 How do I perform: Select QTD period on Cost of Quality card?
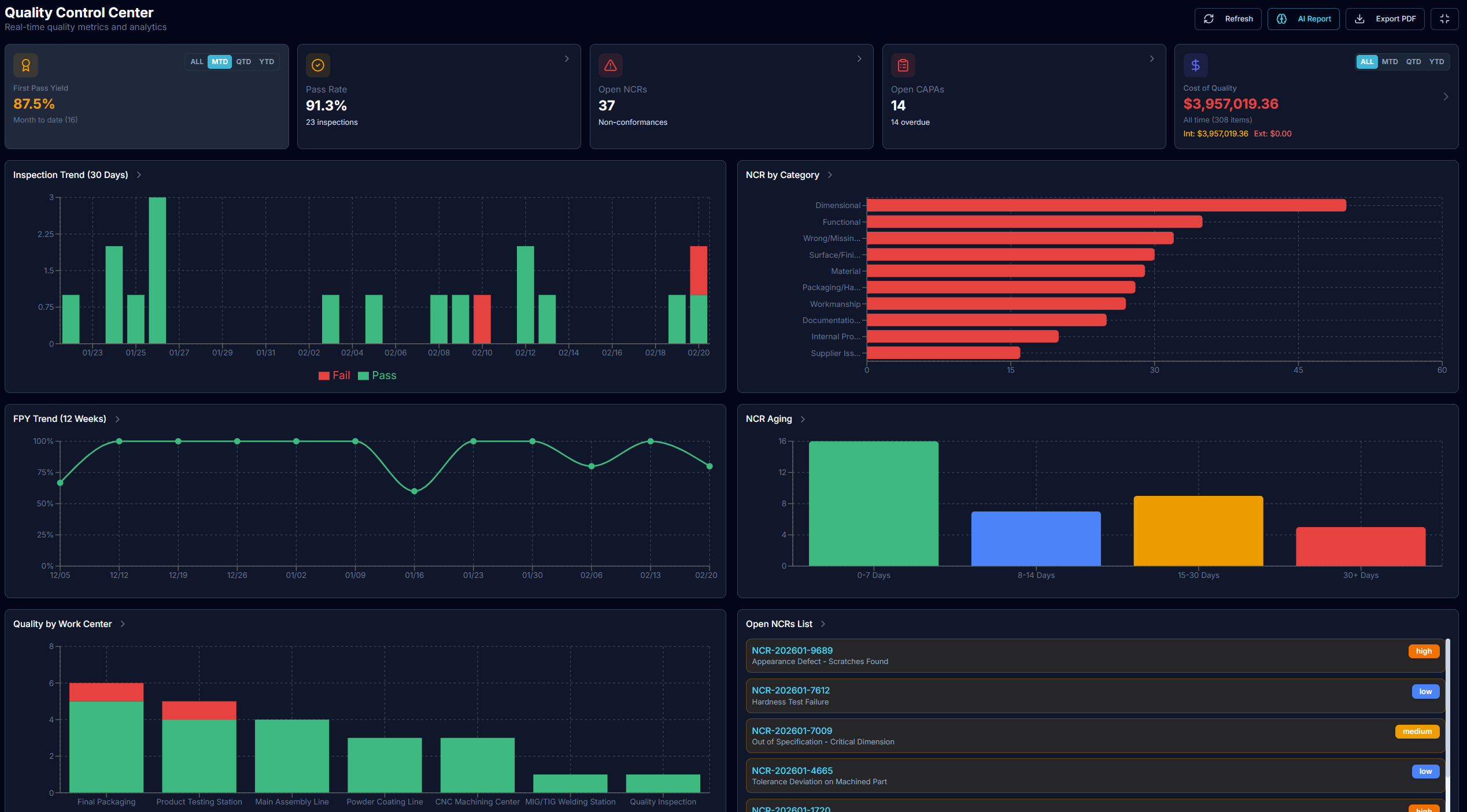click(1414, 62)
